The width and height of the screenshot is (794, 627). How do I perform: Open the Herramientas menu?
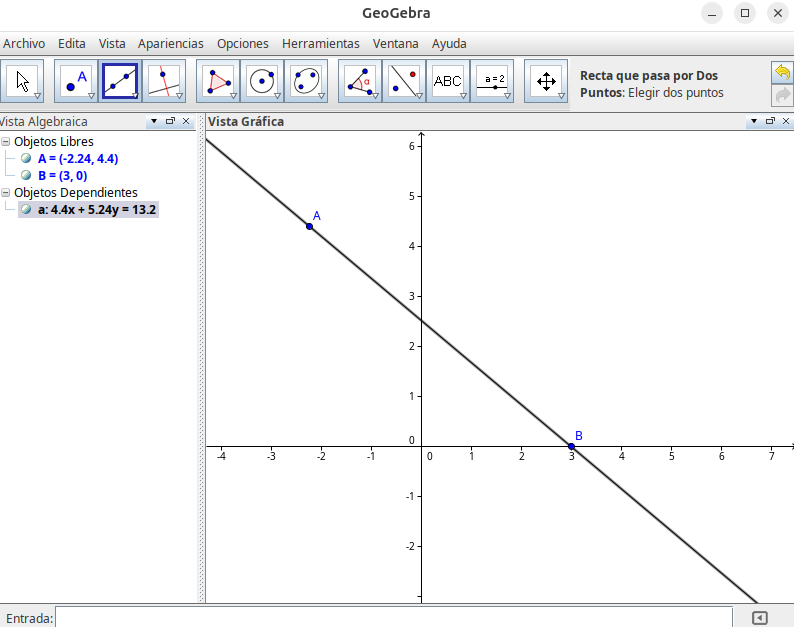[x=320, y=44]
